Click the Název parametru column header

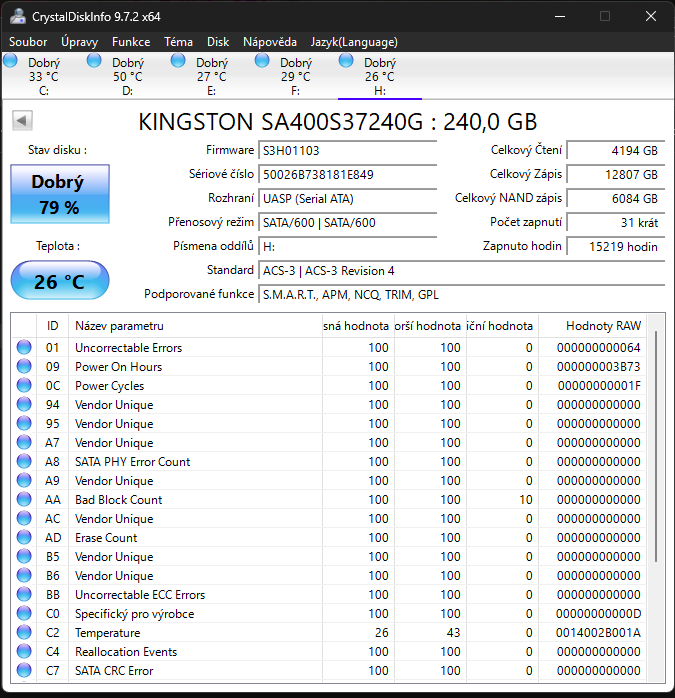point(195,326)
